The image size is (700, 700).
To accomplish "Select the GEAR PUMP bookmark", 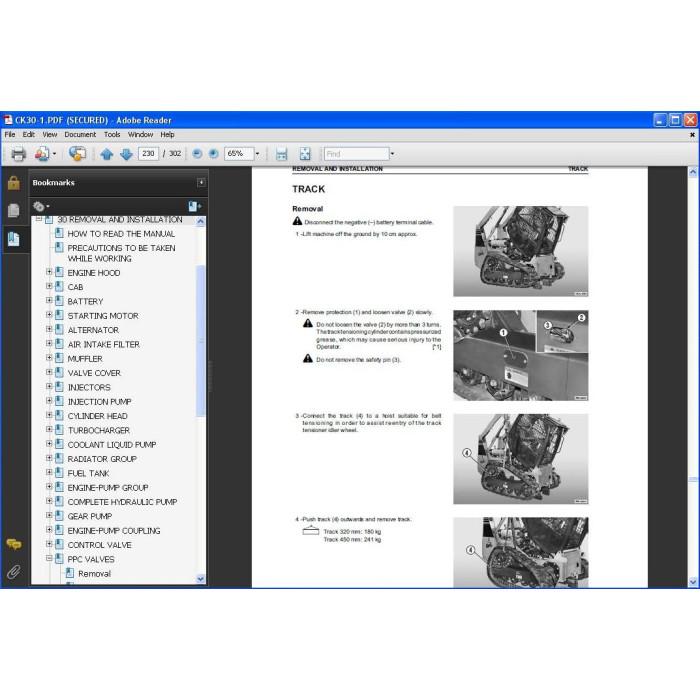I will tap(90, 516).
